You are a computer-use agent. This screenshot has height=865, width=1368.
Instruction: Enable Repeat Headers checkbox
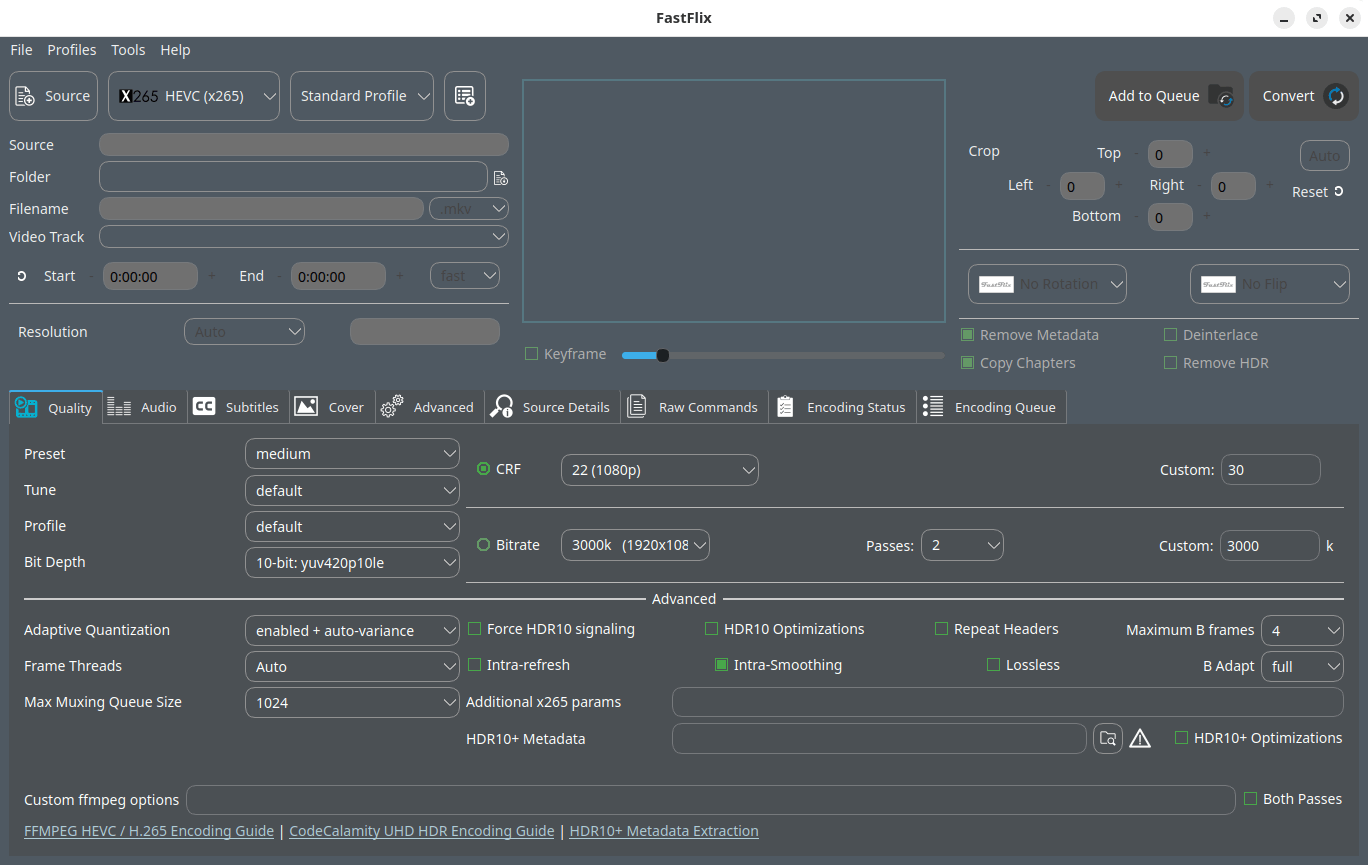pos(942,629)
